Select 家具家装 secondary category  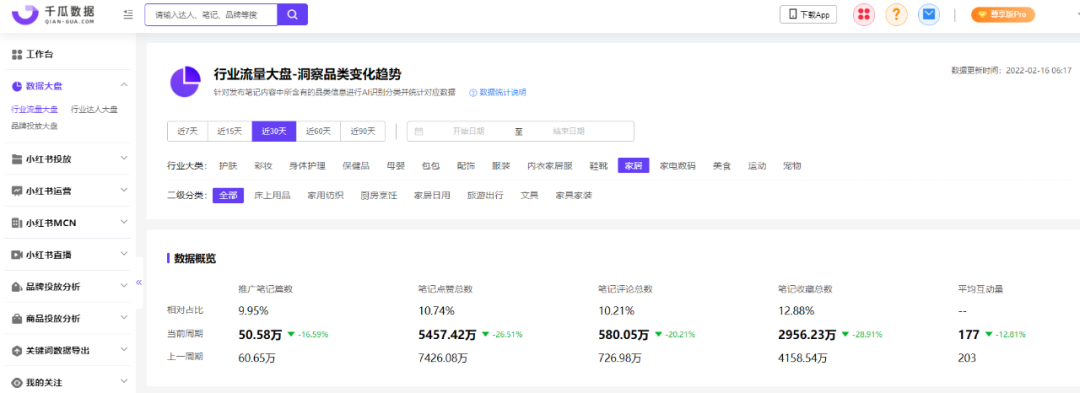(x=574, y=195)
